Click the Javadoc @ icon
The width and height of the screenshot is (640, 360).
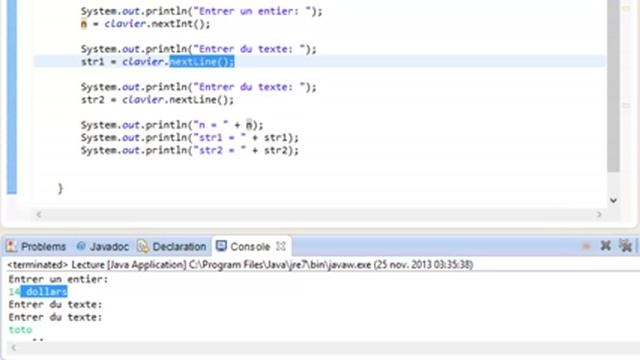(x=81, y=246)
